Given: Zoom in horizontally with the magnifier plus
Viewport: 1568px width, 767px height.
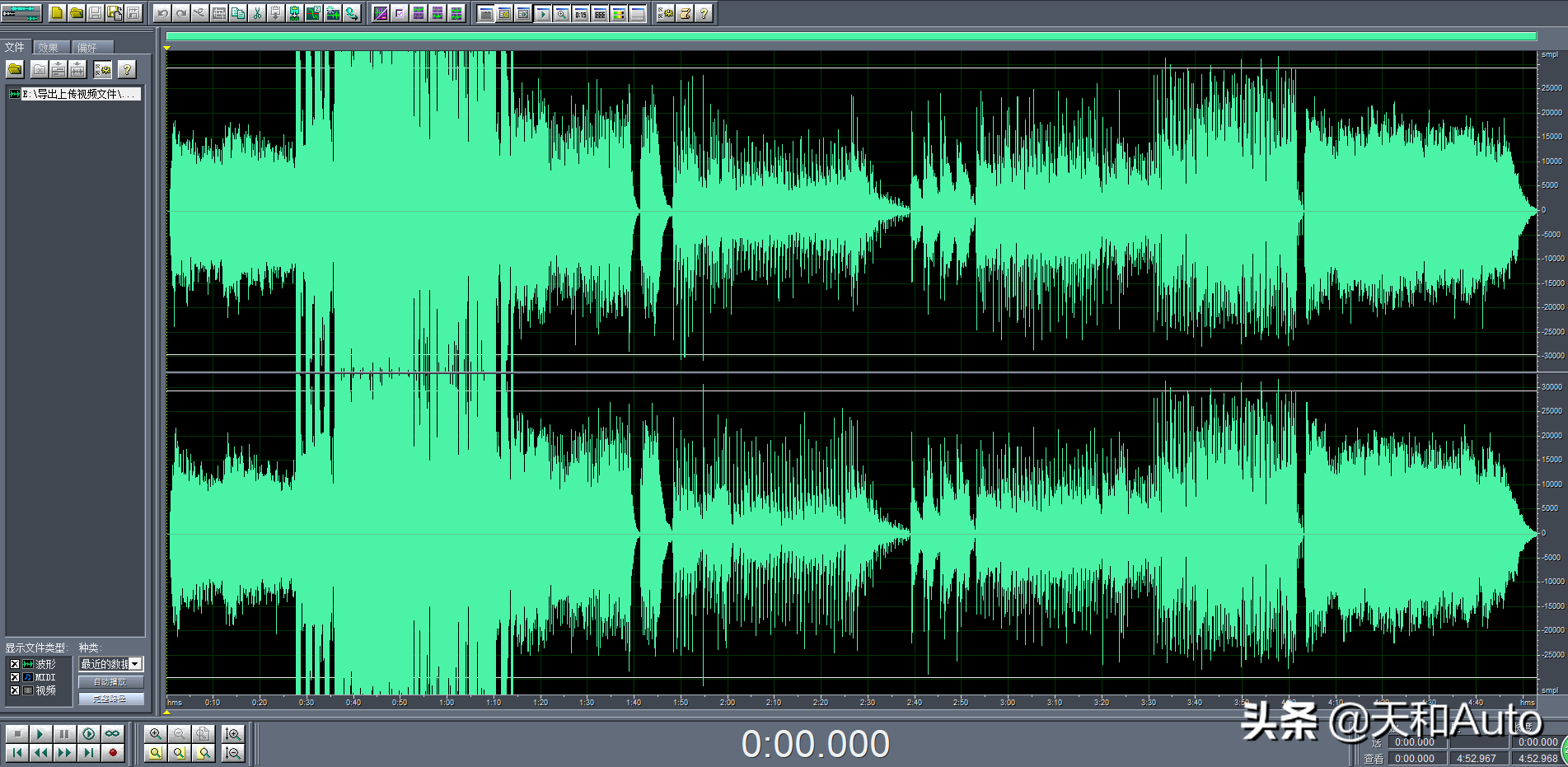Looking at the screenshot, I should [x=155, y=733].
